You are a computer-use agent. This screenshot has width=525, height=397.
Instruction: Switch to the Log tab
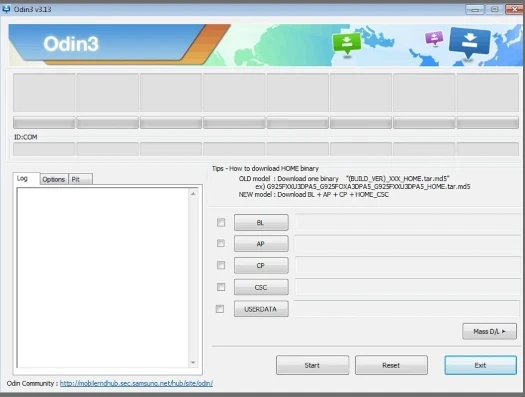coord(26,178)
